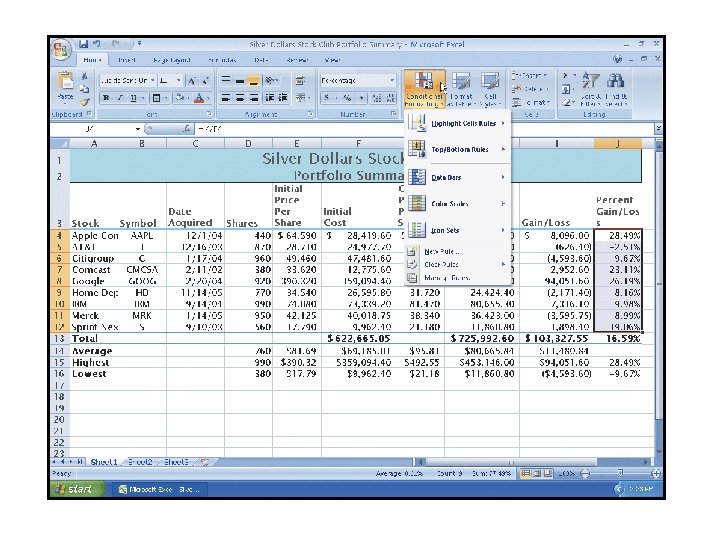Click the Borders icon
The width and height of the screenshot is (720, 540).
[x=157, y=98]
